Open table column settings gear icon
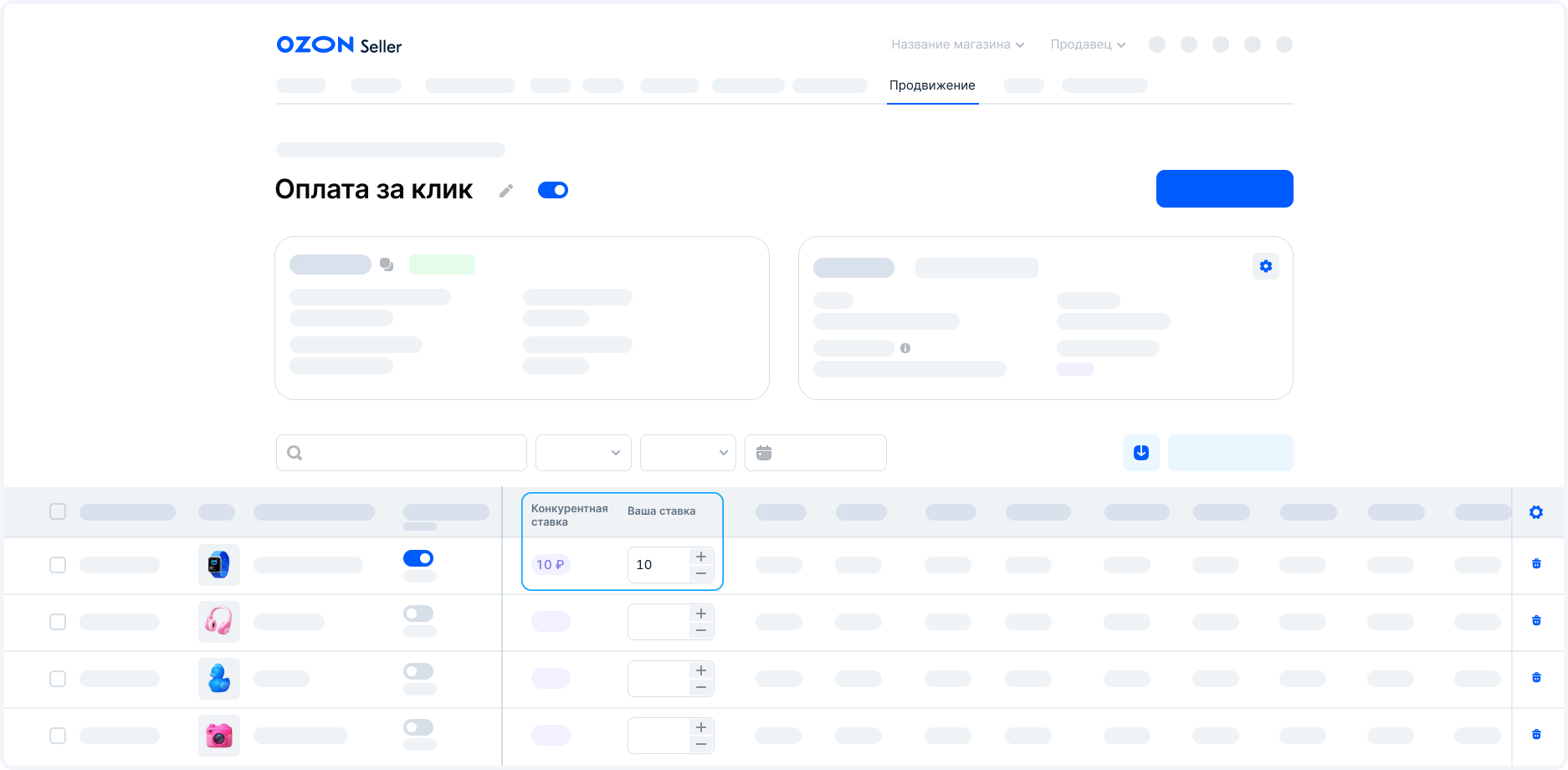1568x770 pixels. click(1535, 512)
